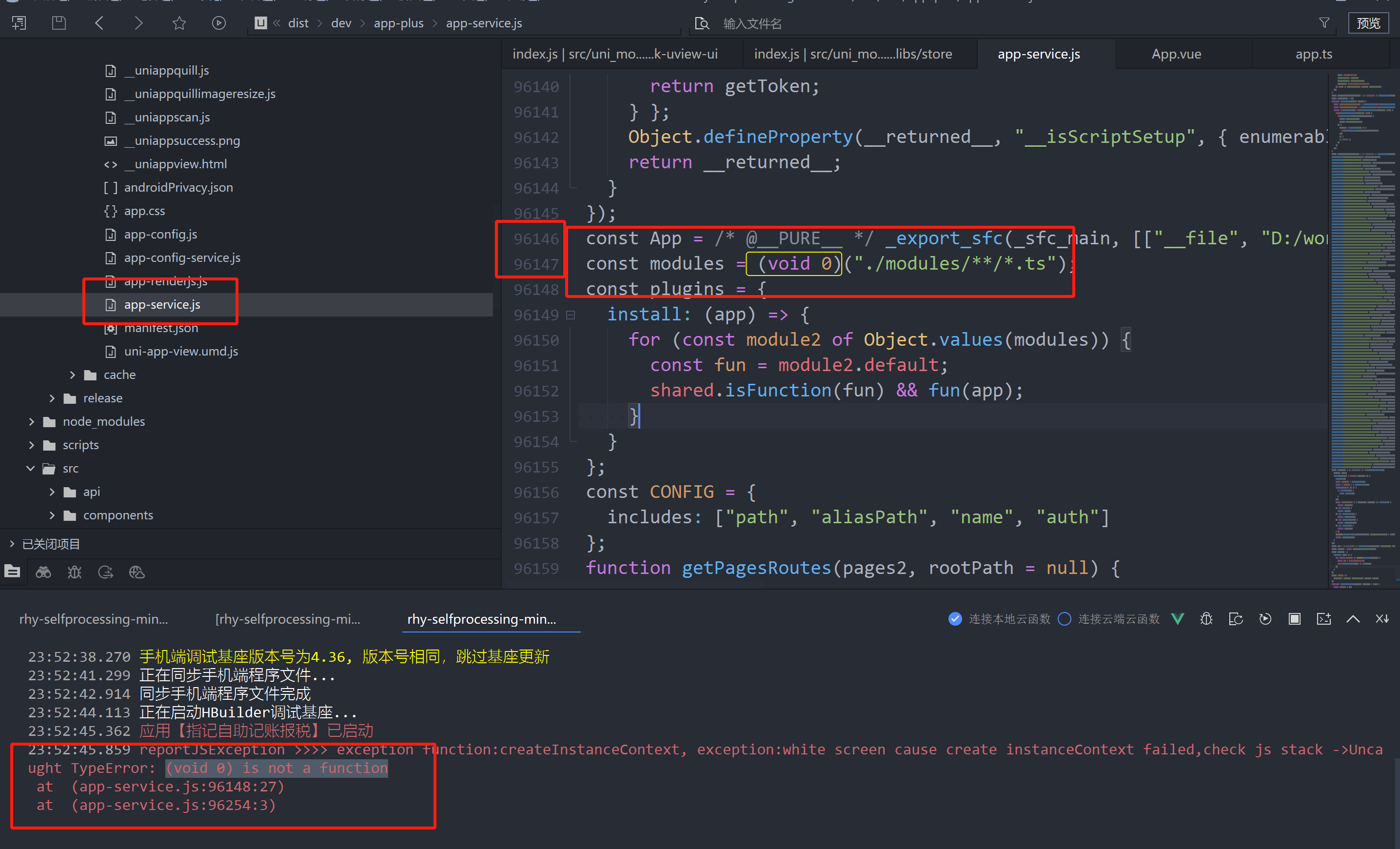Click the _uniappsuccess.png image file icon
This screenshot has width=1400, height=849.
pyautogui.click(x=111, y=141)
